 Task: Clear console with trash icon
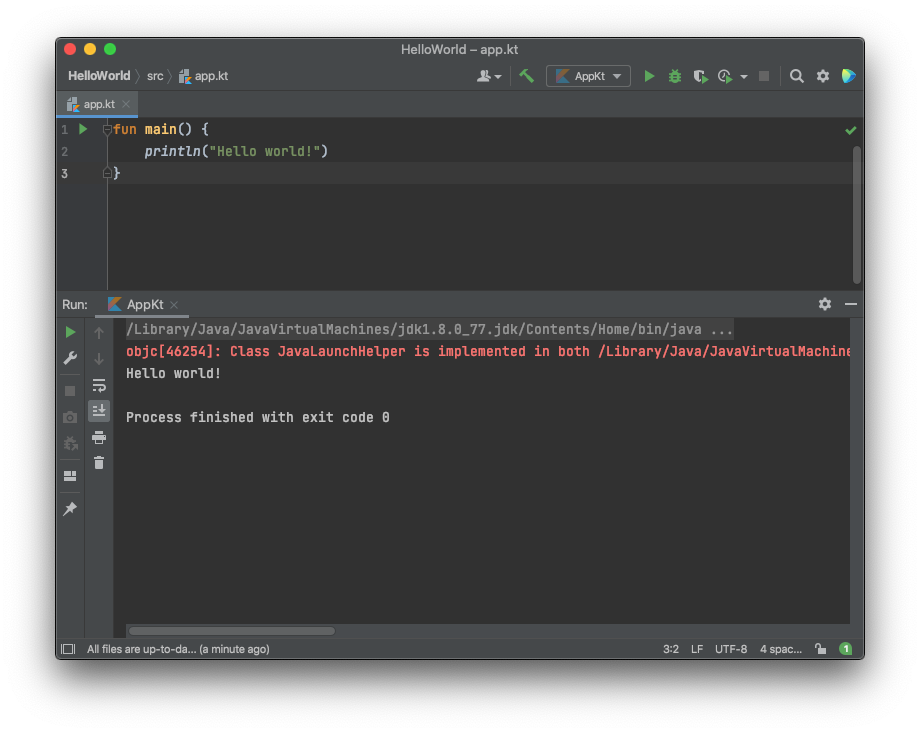point(99,463)
